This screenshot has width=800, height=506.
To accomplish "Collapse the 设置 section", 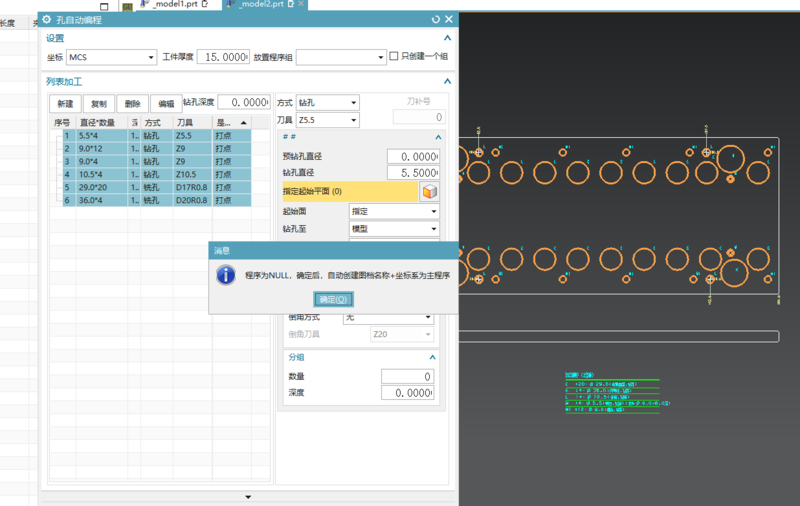I will pyautogui.click(x=447, y=38).
